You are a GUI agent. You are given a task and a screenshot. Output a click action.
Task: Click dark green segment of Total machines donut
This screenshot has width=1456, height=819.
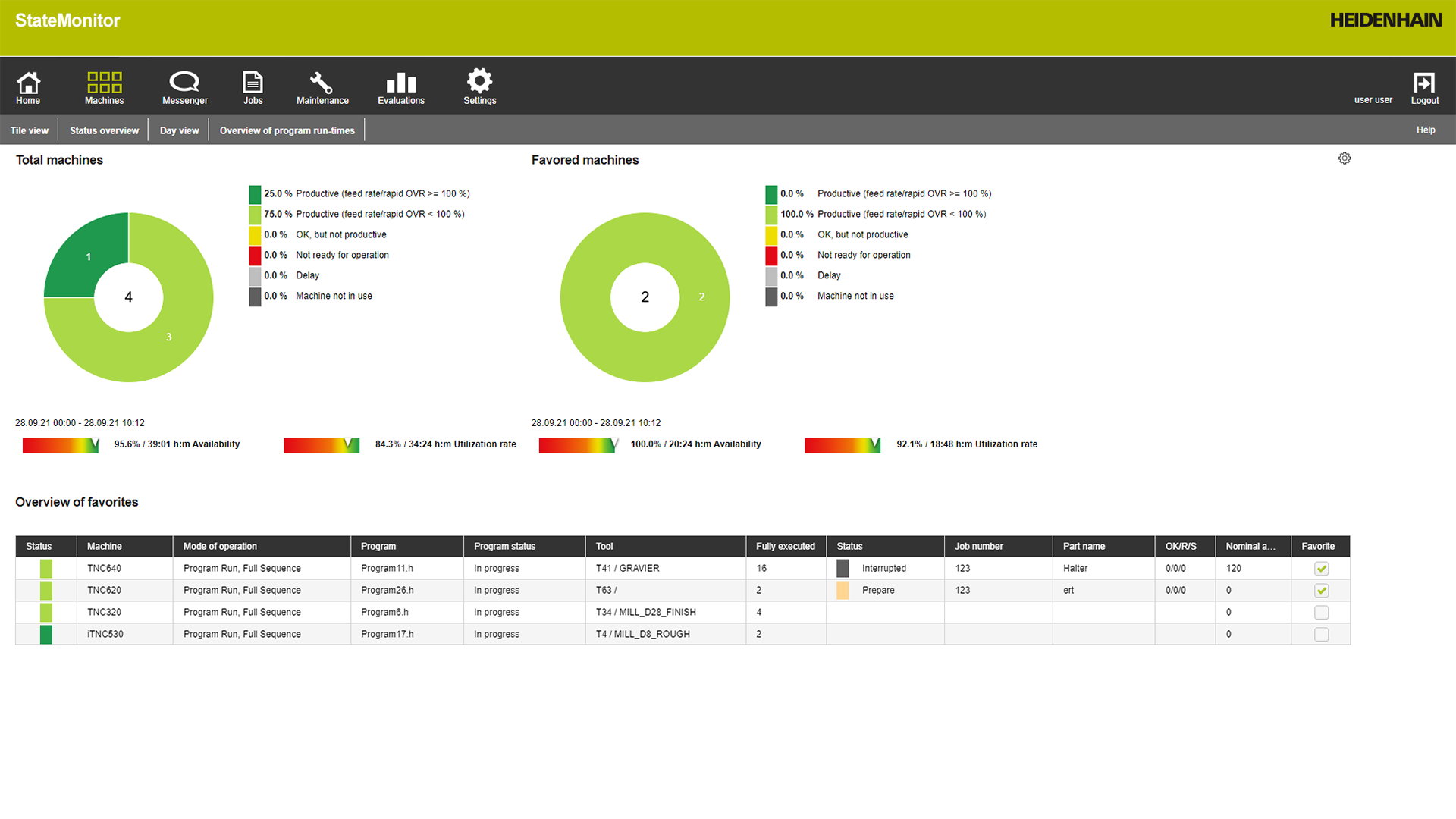88,256
